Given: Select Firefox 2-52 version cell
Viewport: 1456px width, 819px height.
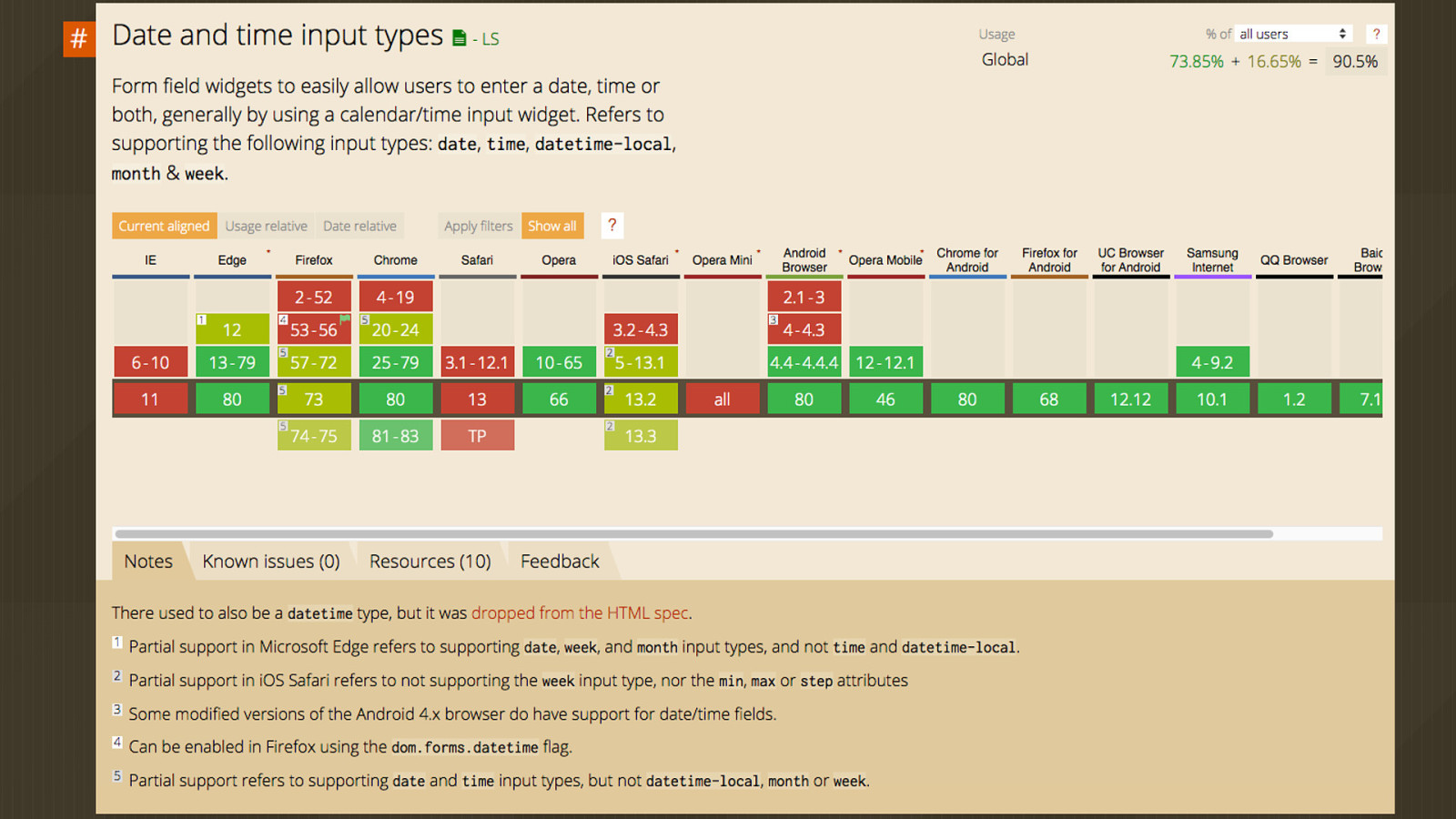Looking at the screenshot, I should (314, 297).
